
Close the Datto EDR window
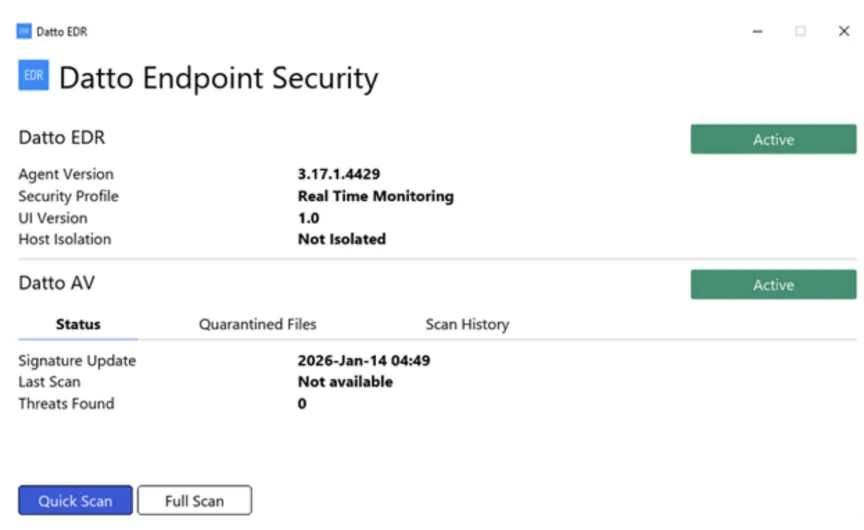coord(843,31)
